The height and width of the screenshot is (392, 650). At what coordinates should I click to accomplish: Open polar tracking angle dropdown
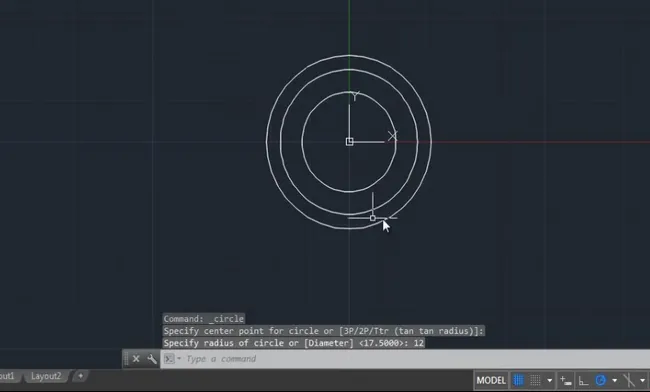click(614, 380)
